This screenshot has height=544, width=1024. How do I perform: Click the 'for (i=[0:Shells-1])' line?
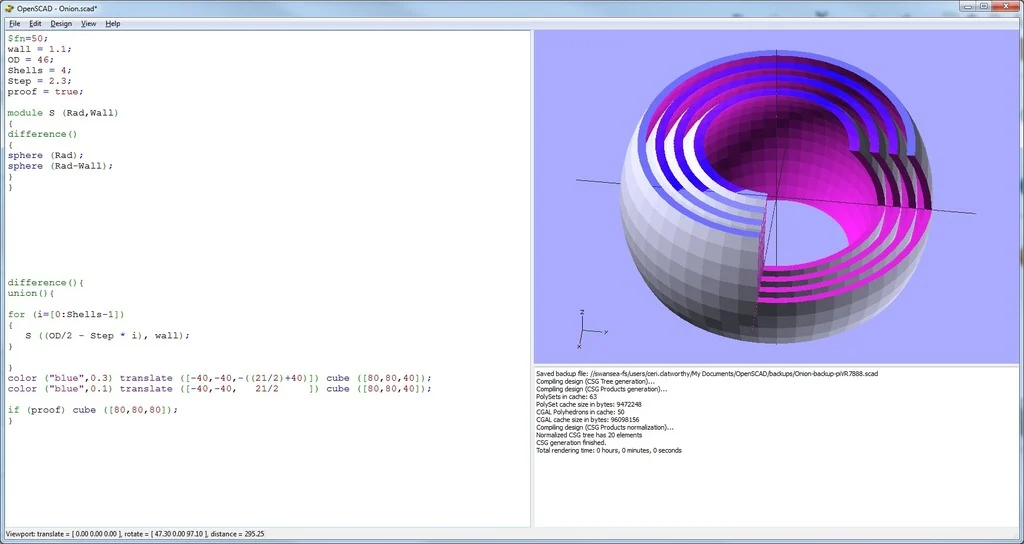click(x=67, y=314)
